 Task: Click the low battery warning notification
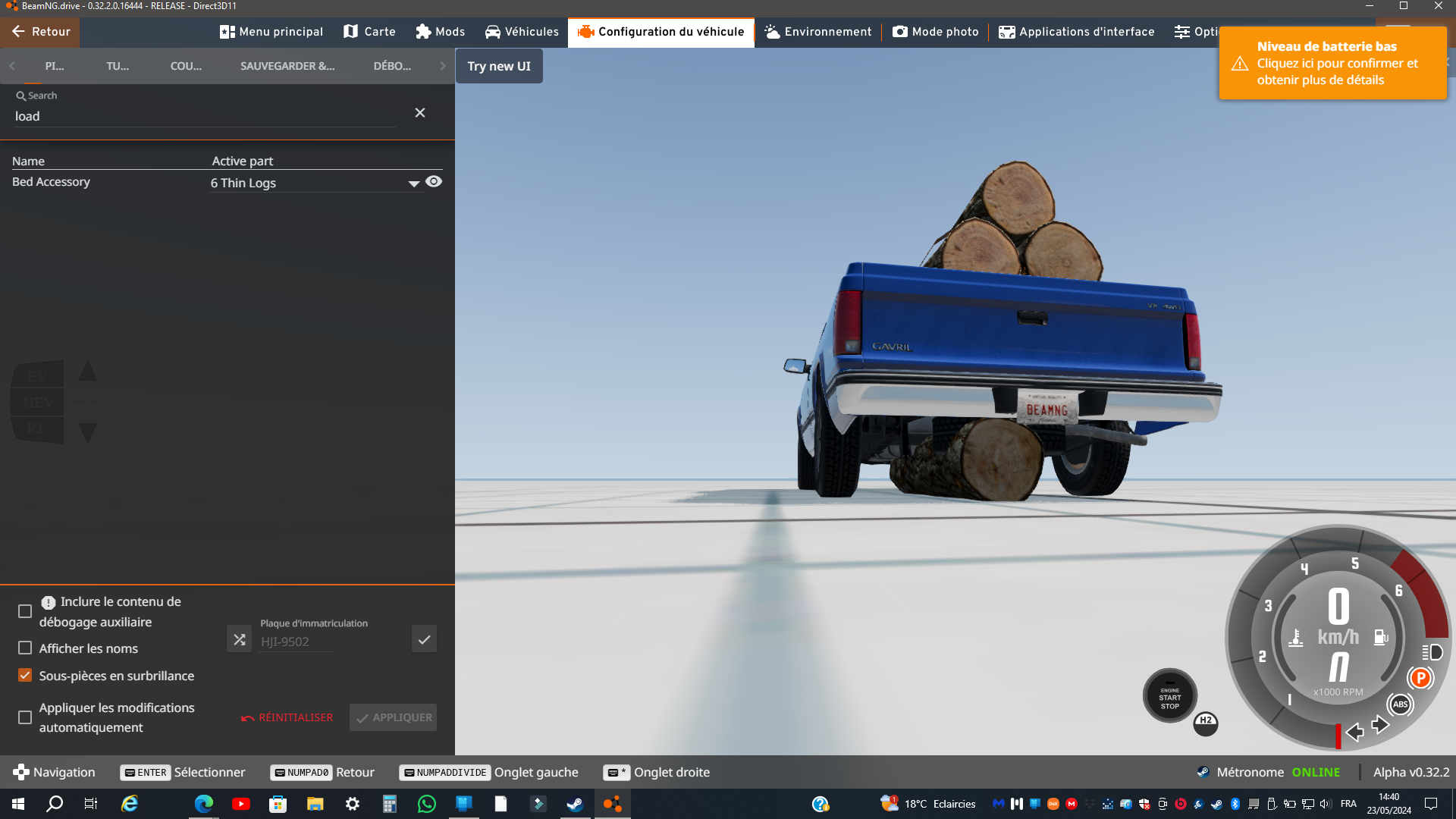pyautogui.click(x=1332, y=63)
